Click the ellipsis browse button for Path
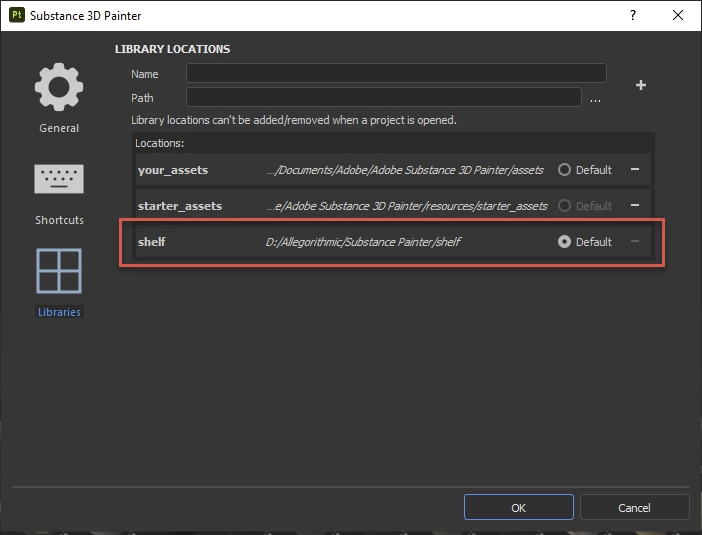The height and width of the screenshot is (535, 702). coord(595,100)
